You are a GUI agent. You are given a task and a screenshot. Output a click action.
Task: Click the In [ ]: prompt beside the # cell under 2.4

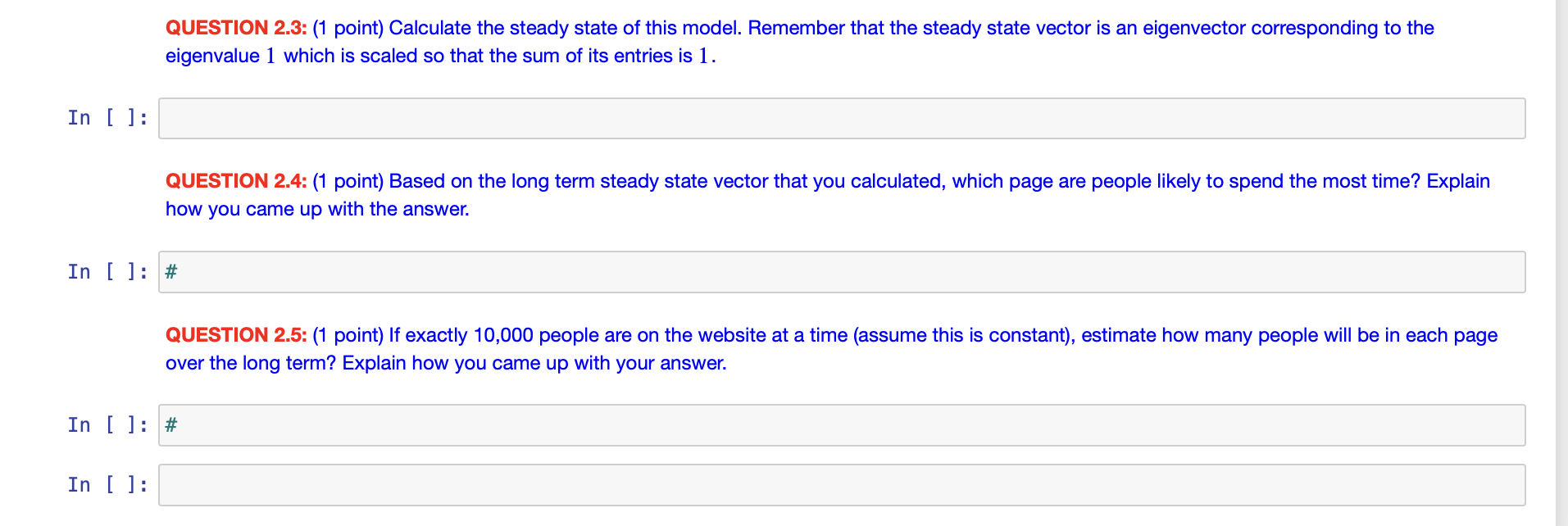(x=107, y=271)
